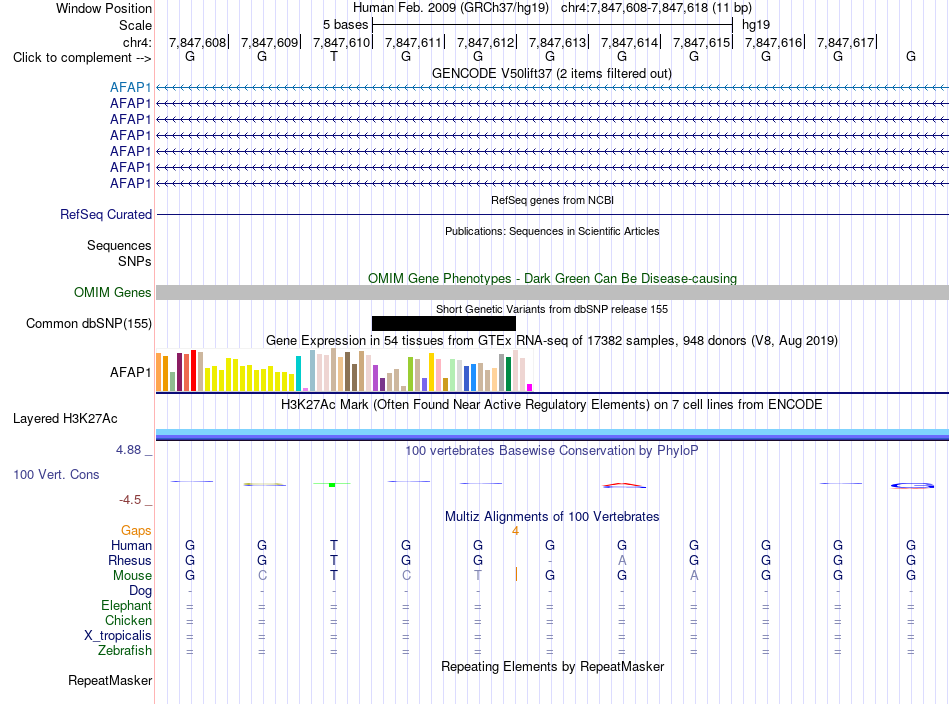This screenshot has height=704, width=950.
Task: Open the GENCODE V50lift37 track title
Action: pyautogui.click(x=551, y=73)
